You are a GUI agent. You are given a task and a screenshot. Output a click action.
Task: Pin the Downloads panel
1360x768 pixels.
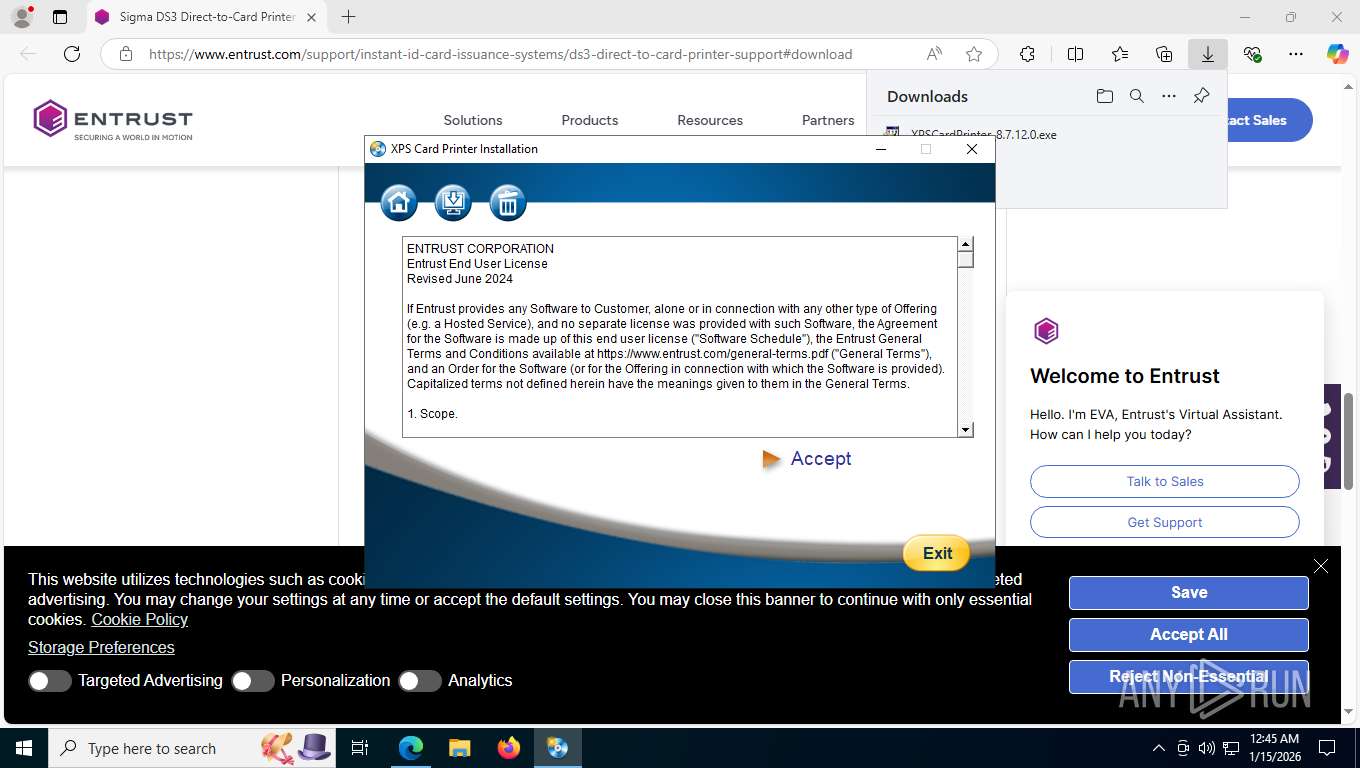pyautogui.click(x=1201, y=96)
